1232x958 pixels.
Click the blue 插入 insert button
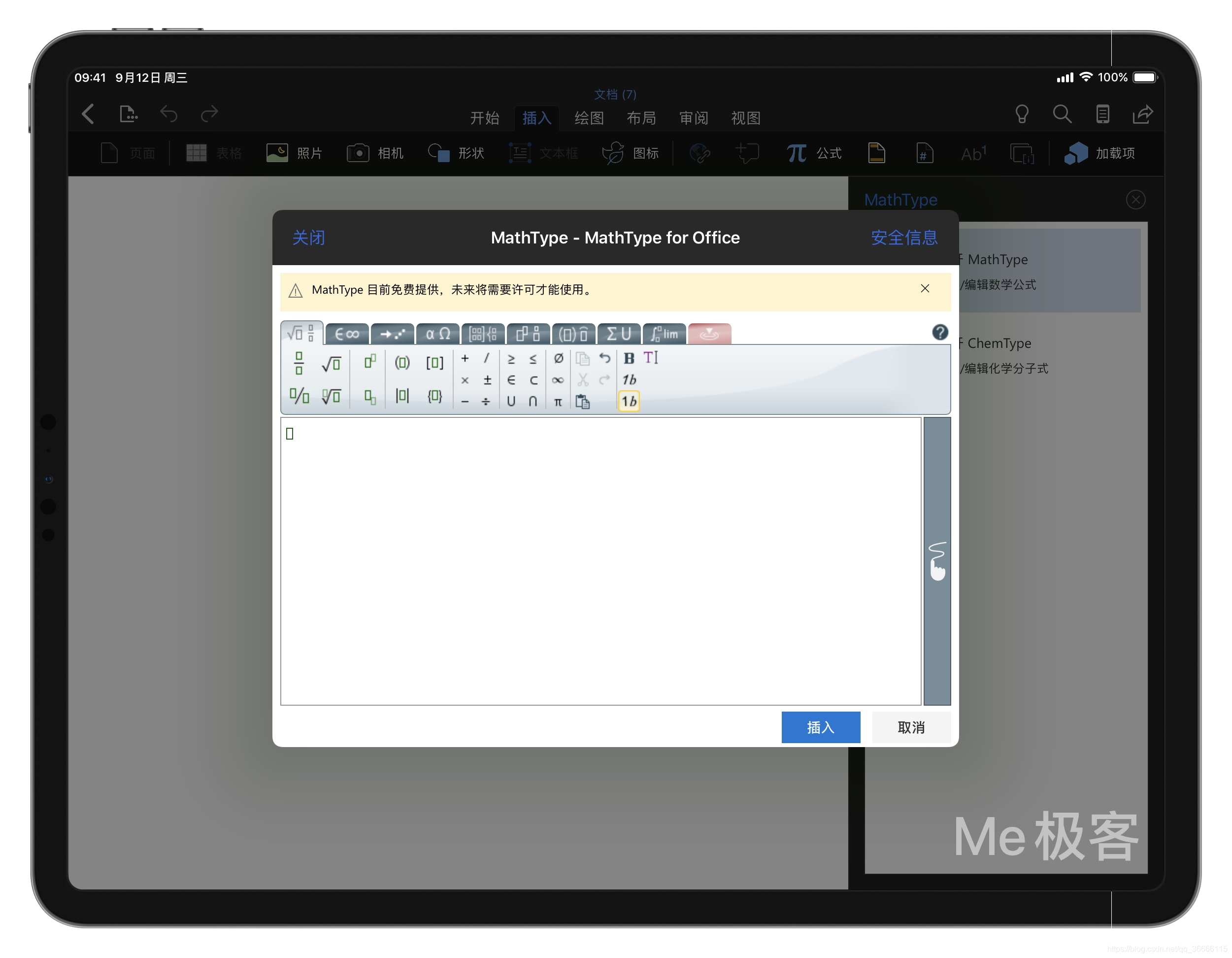[x=821, y=728]
